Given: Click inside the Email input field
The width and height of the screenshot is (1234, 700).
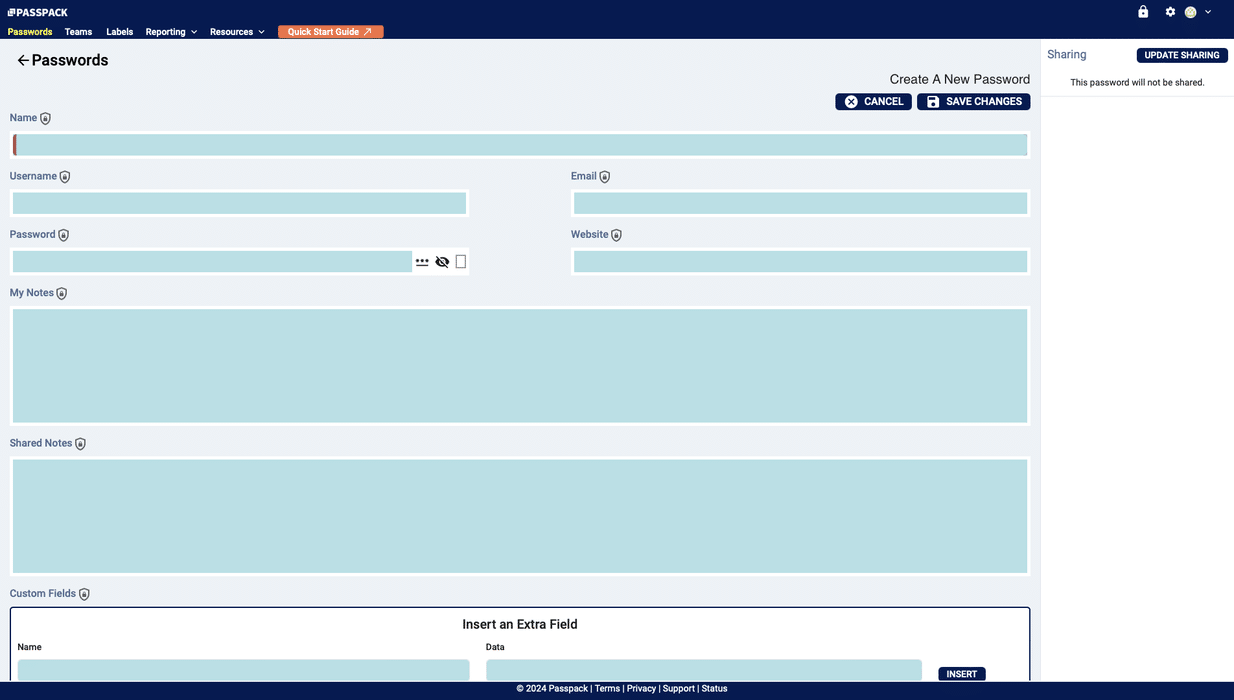Looking at the screenshot, I should click(799, 202).
